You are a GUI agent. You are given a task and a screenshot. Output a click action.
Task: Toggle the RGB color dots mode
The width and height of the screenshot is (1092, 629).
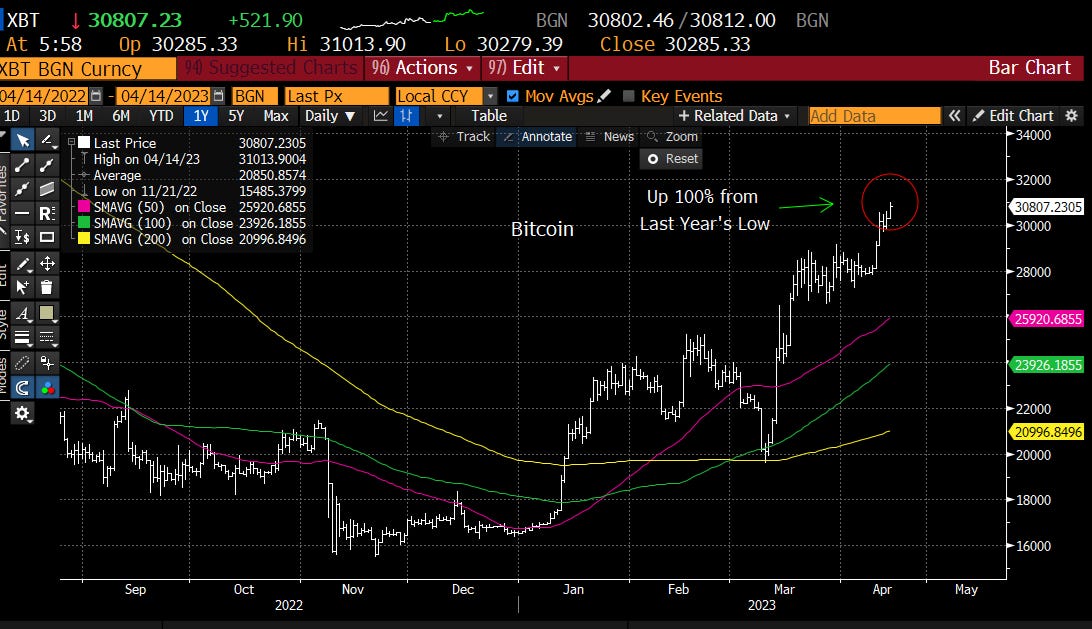[47, 388]
